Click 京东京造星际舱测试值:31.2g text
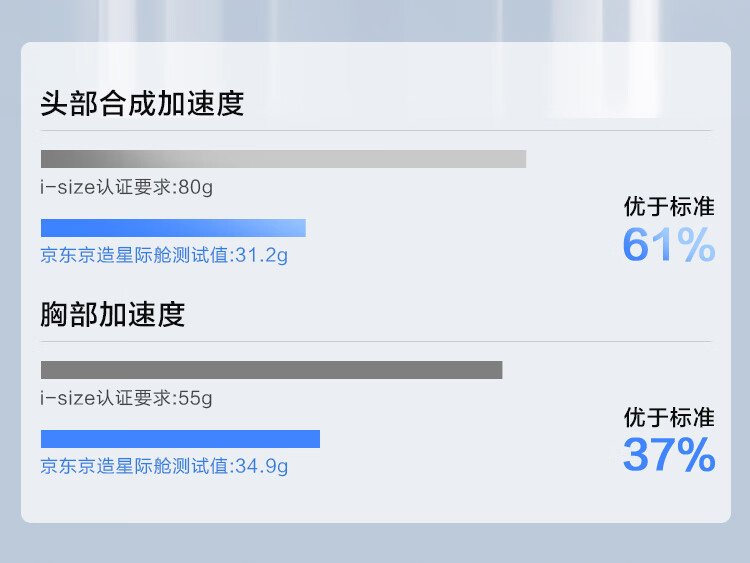Viewport: 750px width, 563px height. point(164,255)
